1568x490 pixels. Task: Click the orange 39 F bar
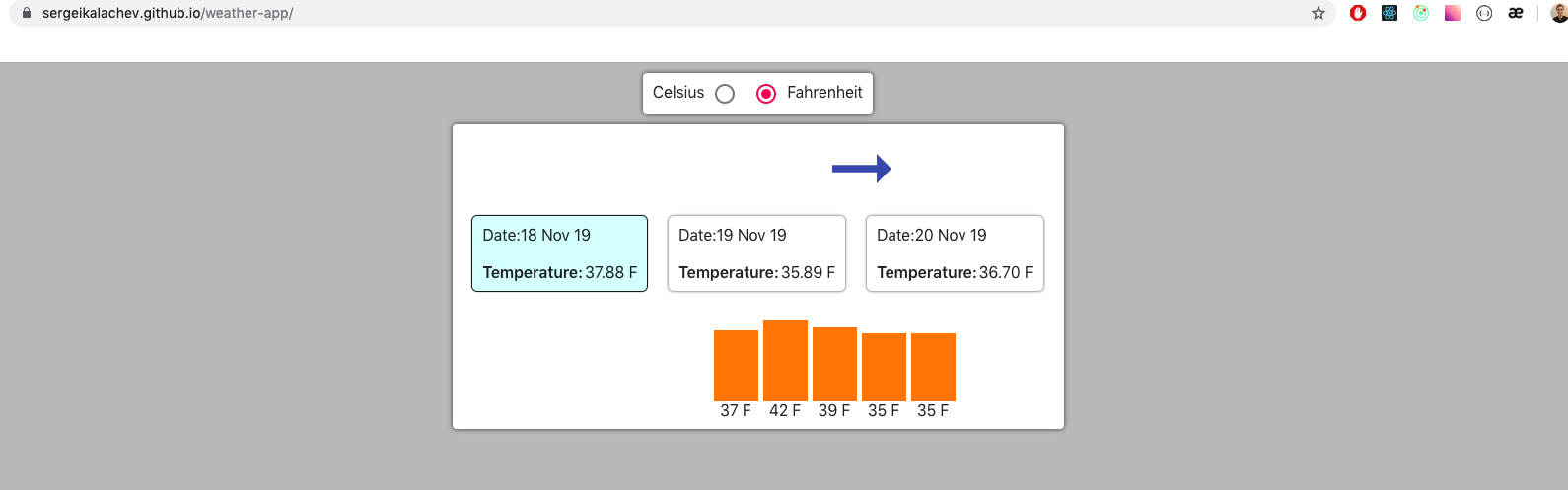[834, 364]
